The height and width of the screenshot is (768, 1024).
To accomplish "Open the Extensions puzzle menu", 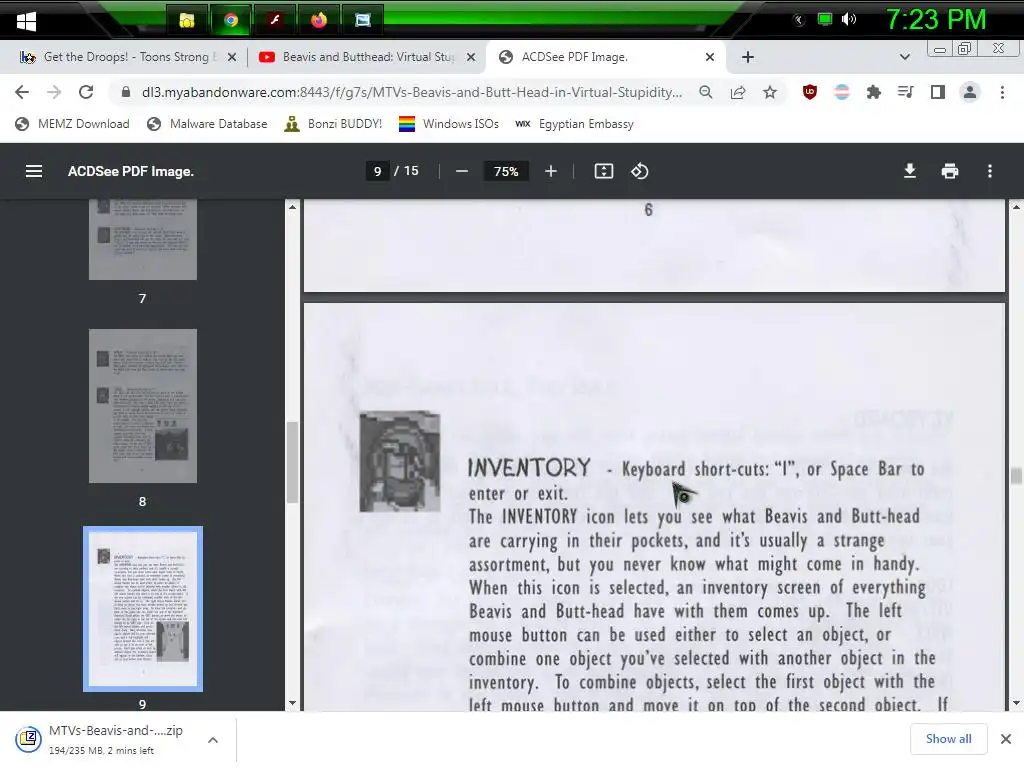I will point(874,92).
